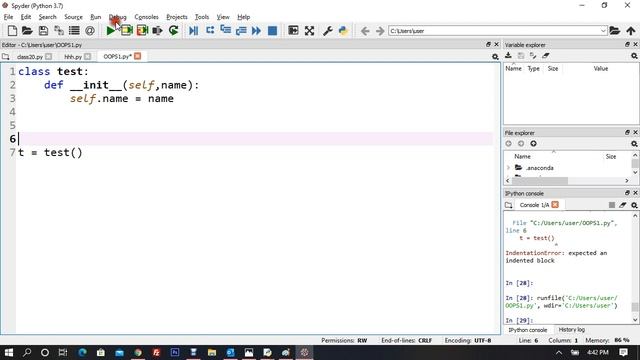The width and height of the screenshot is (640, 360).
Task: Open Preferences with the wrench icon
Action: (x=327, y=31)
